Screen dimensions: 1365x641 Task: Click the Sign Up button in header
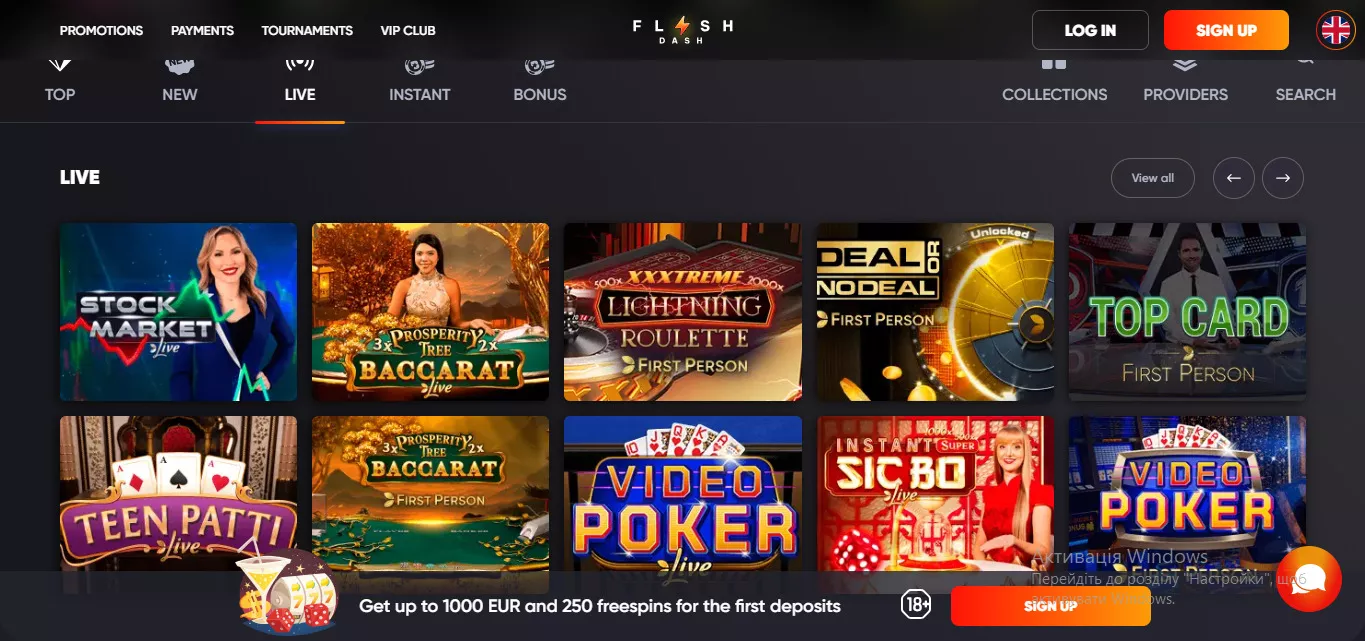1226,30
